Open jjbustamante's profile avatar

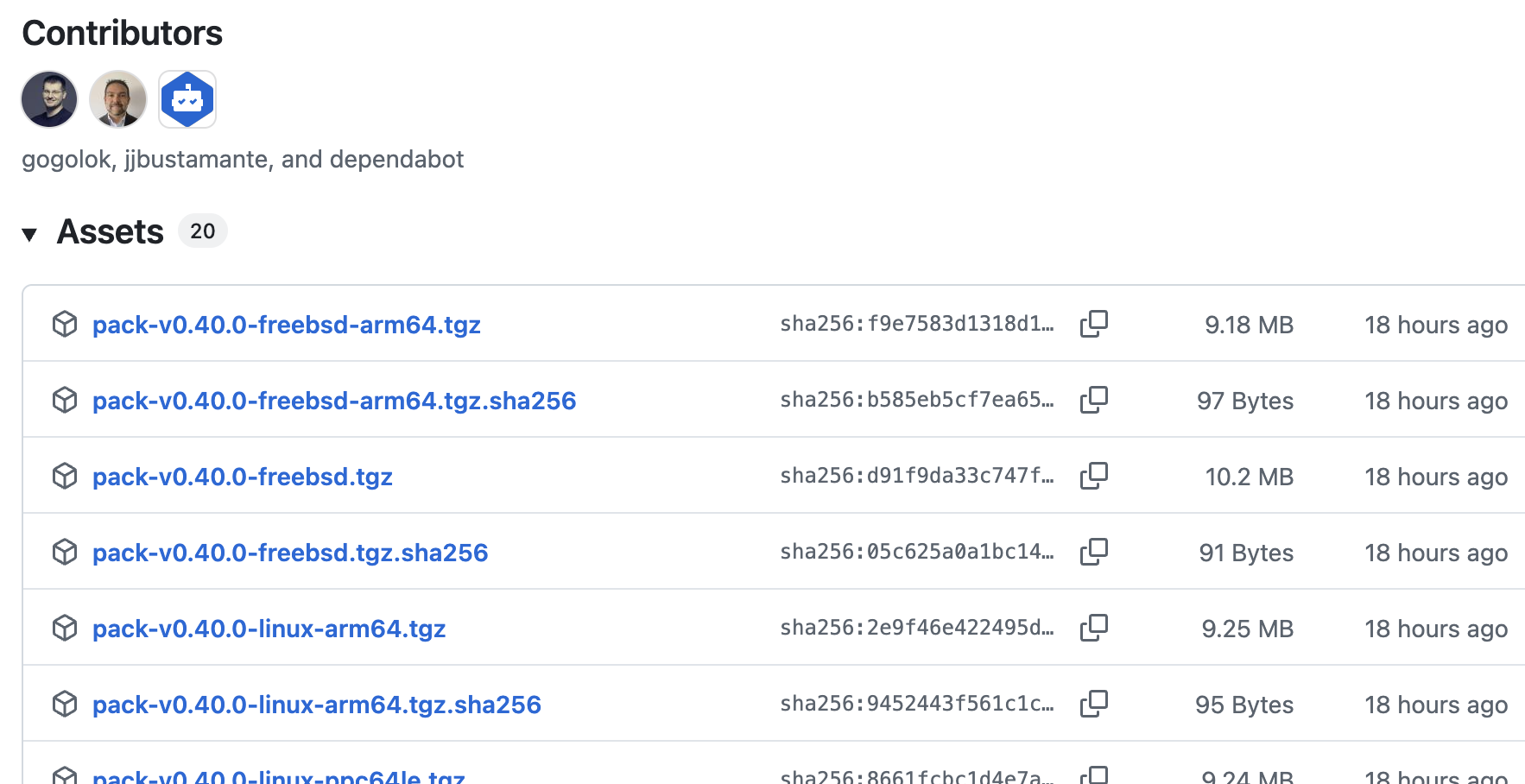pos(118,99)
